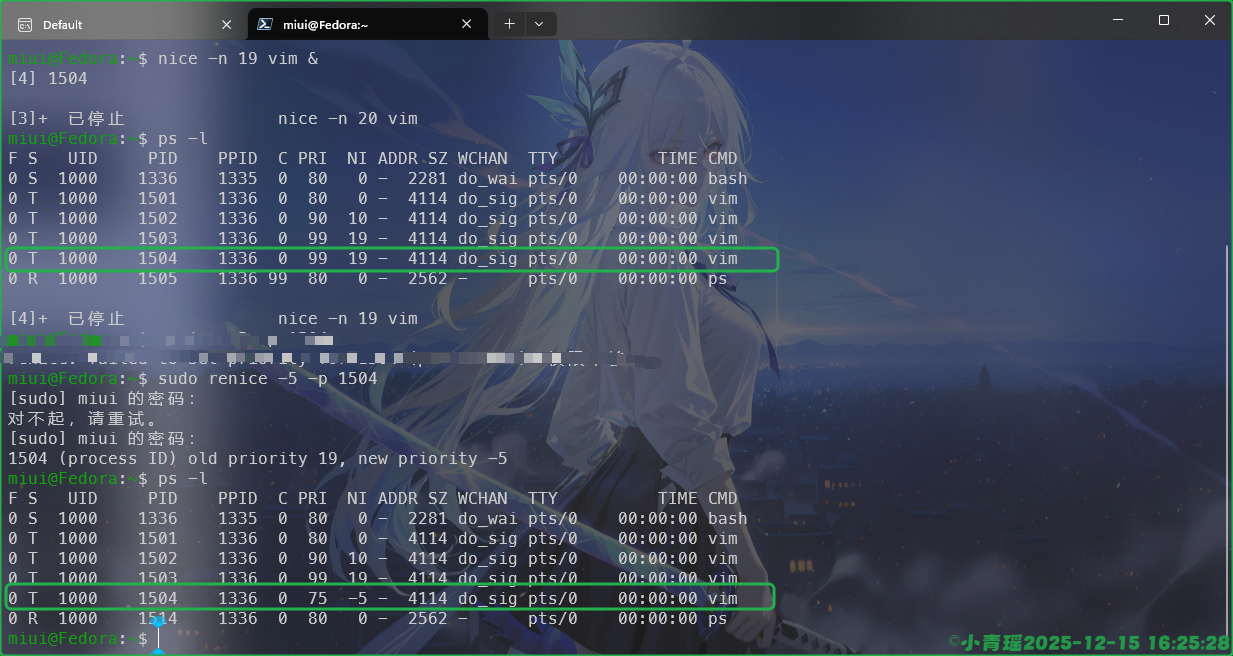Click the bash row in first ps output
Viewport: 1233px width, 656px height.
point(377,179)
